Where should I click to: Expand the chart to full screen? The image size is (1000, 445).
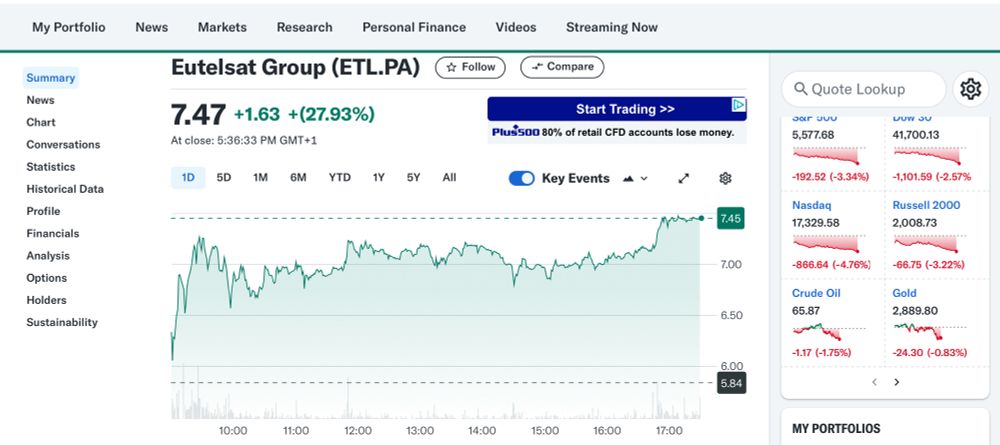684,178
